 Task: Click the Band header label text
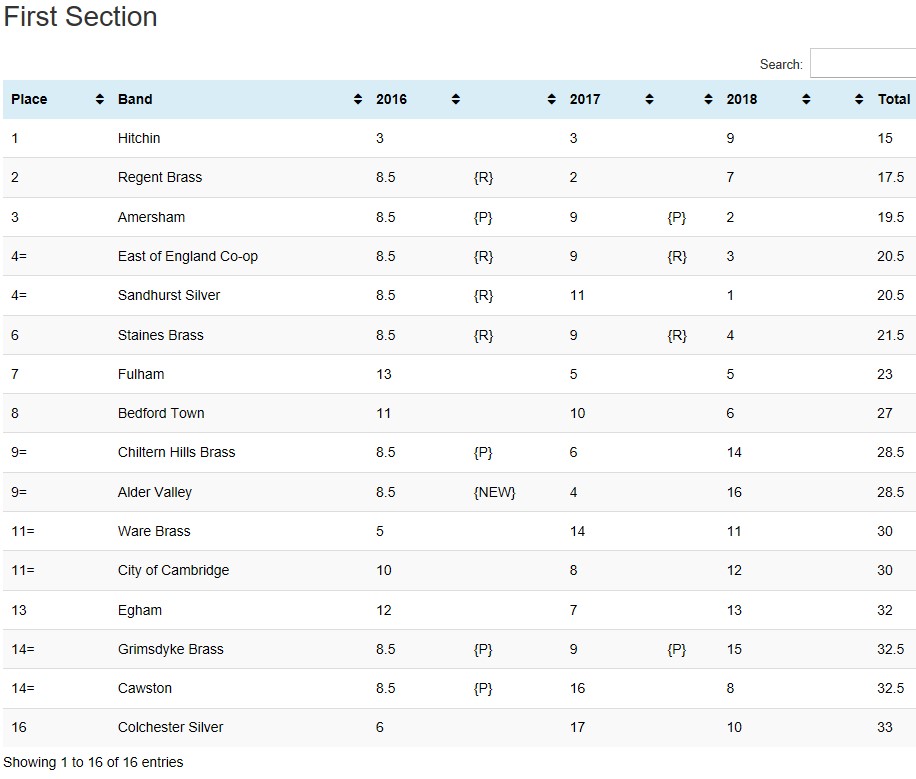[135, 99]
